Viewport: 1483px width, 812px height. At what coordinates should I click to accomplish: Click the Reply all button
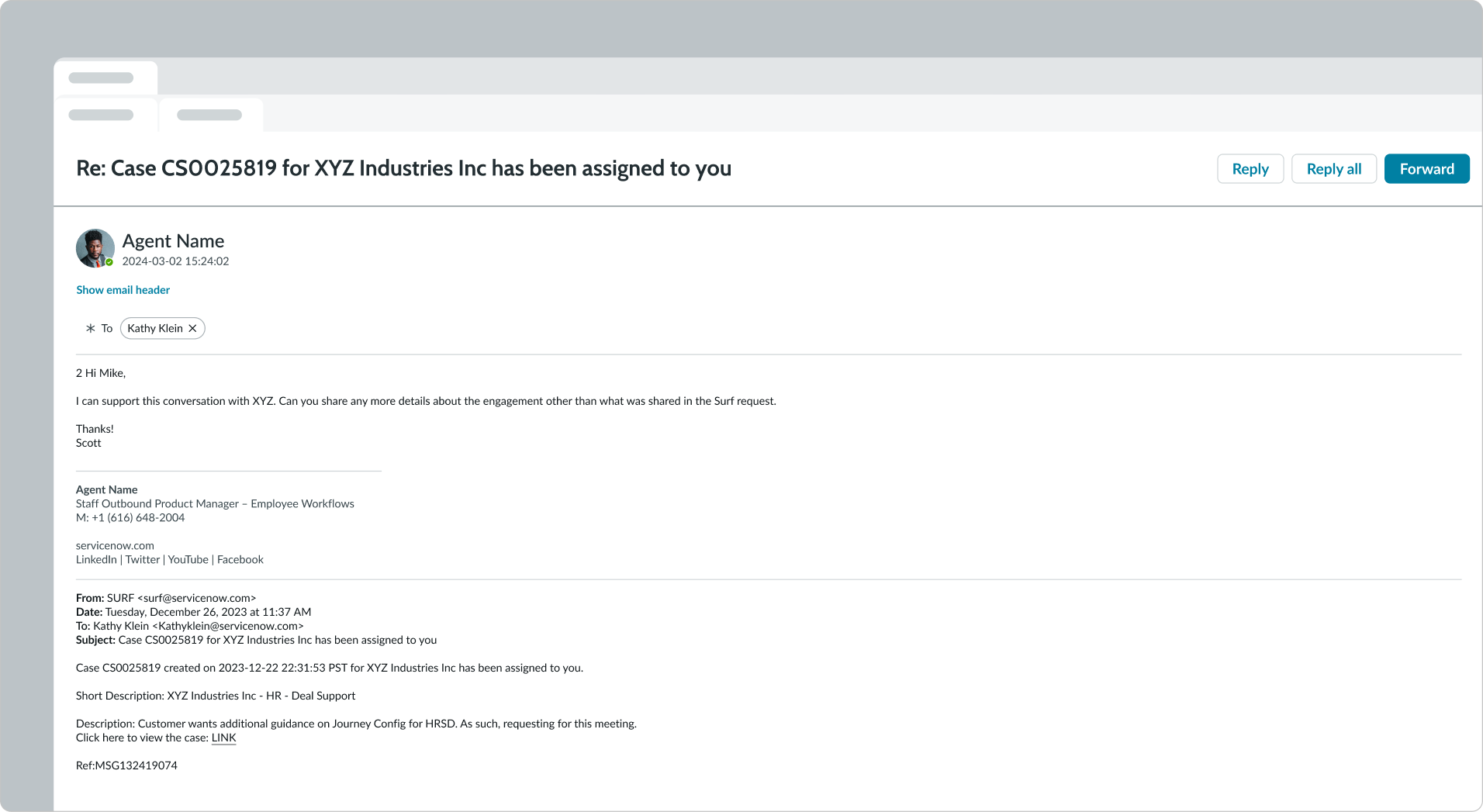coord(1333,168)
